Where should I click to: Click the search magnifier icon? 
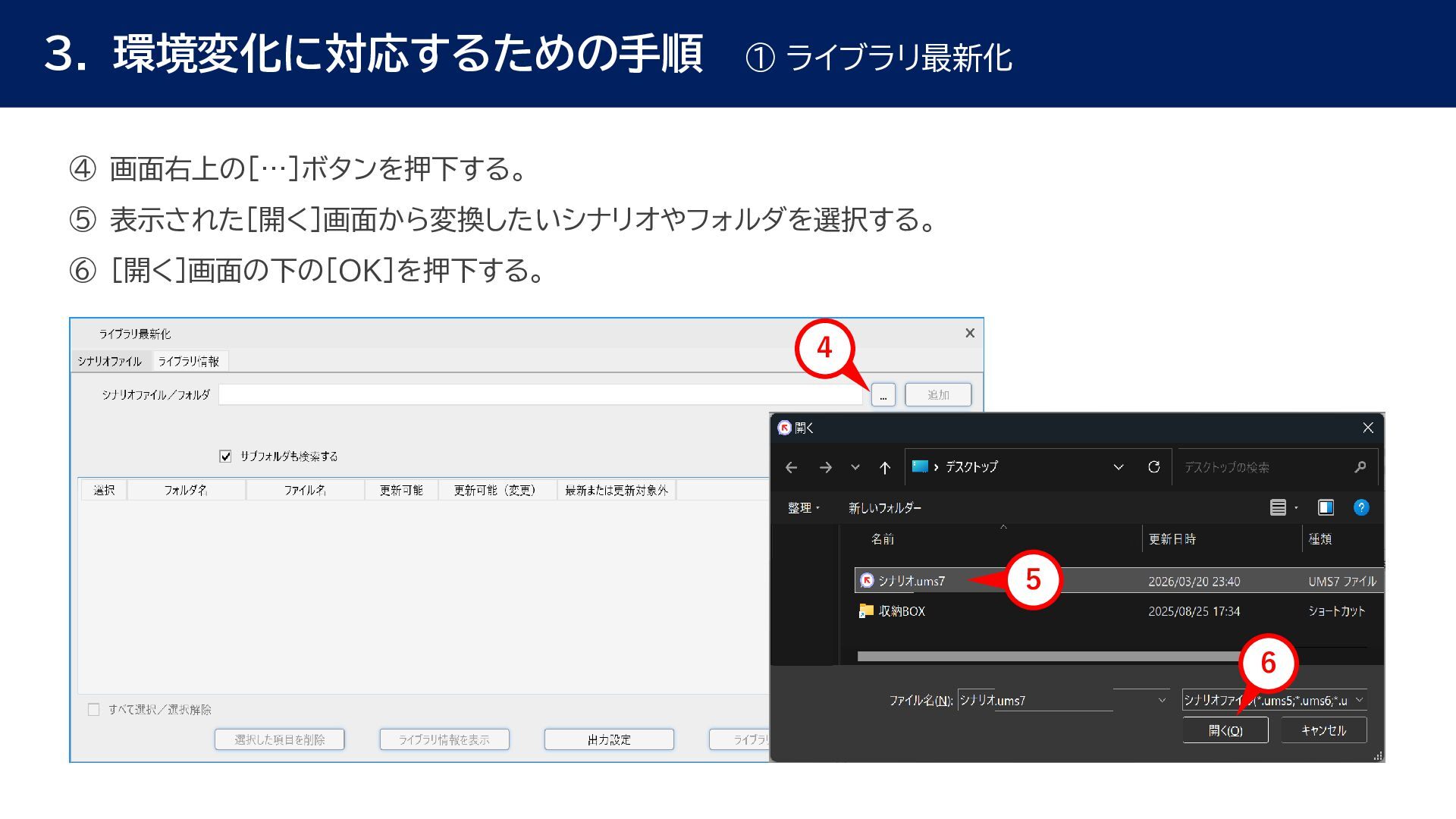pyautogui.click(x=1360, y=467)
